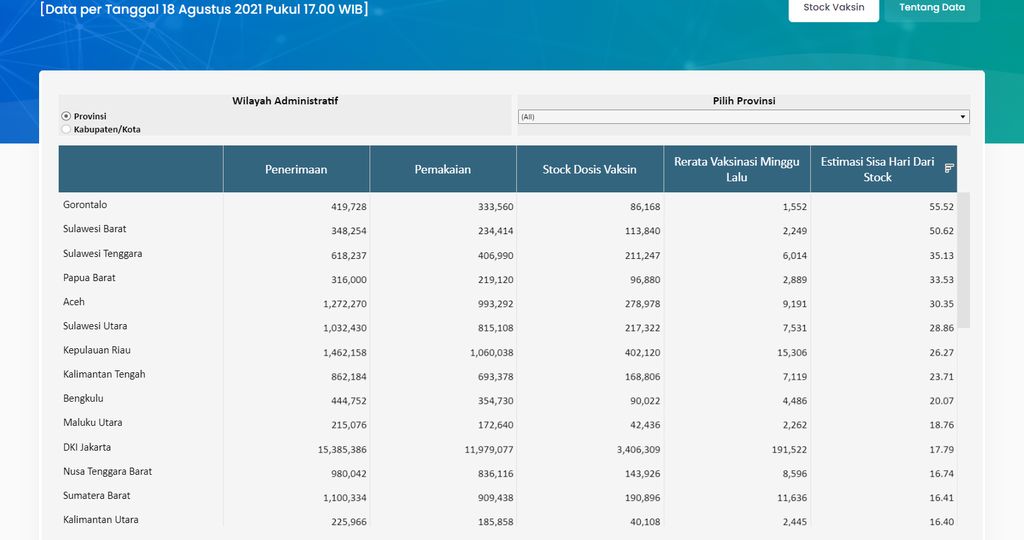The height and width of the screenshot is (540, 1024).
Task: Click Kalimantan Tengah's Penerimaan value 862,184
Action: [x=349, y=377]
